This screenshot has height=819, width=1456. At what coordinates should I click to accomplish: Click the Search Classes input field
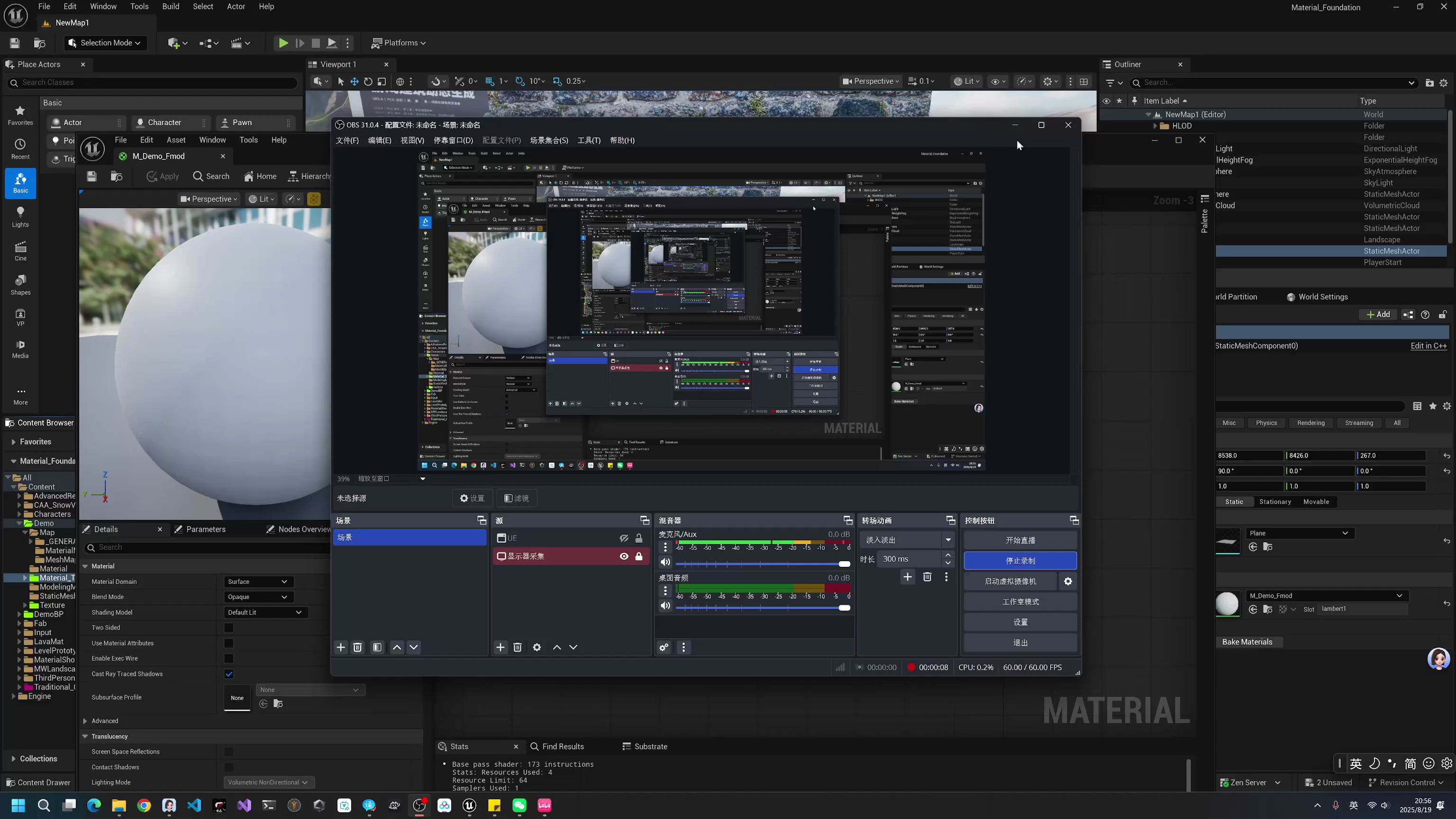(153, 82)
